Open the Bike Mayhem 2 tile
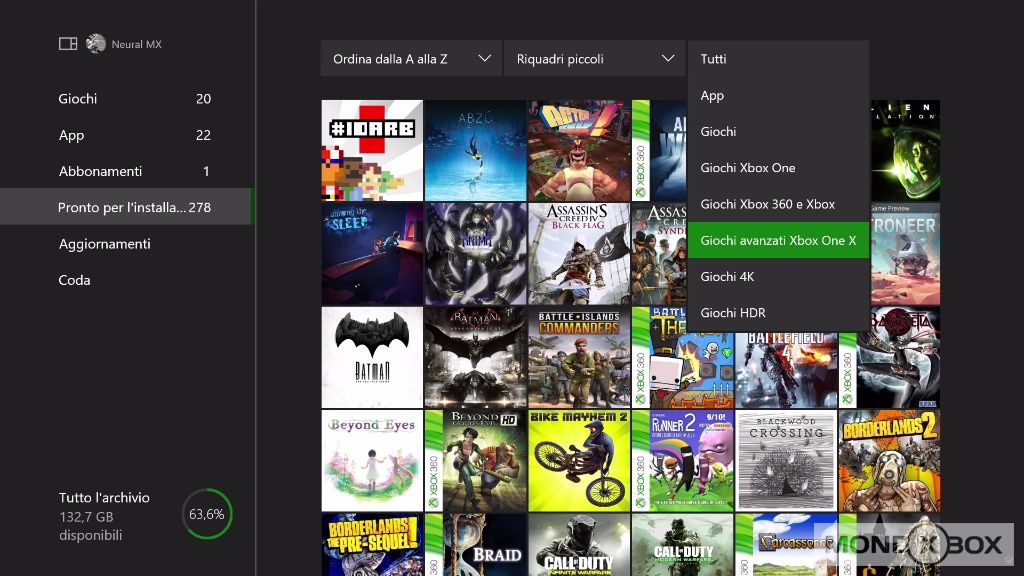Screen dimensions: 1024x576 coord(578,460)
